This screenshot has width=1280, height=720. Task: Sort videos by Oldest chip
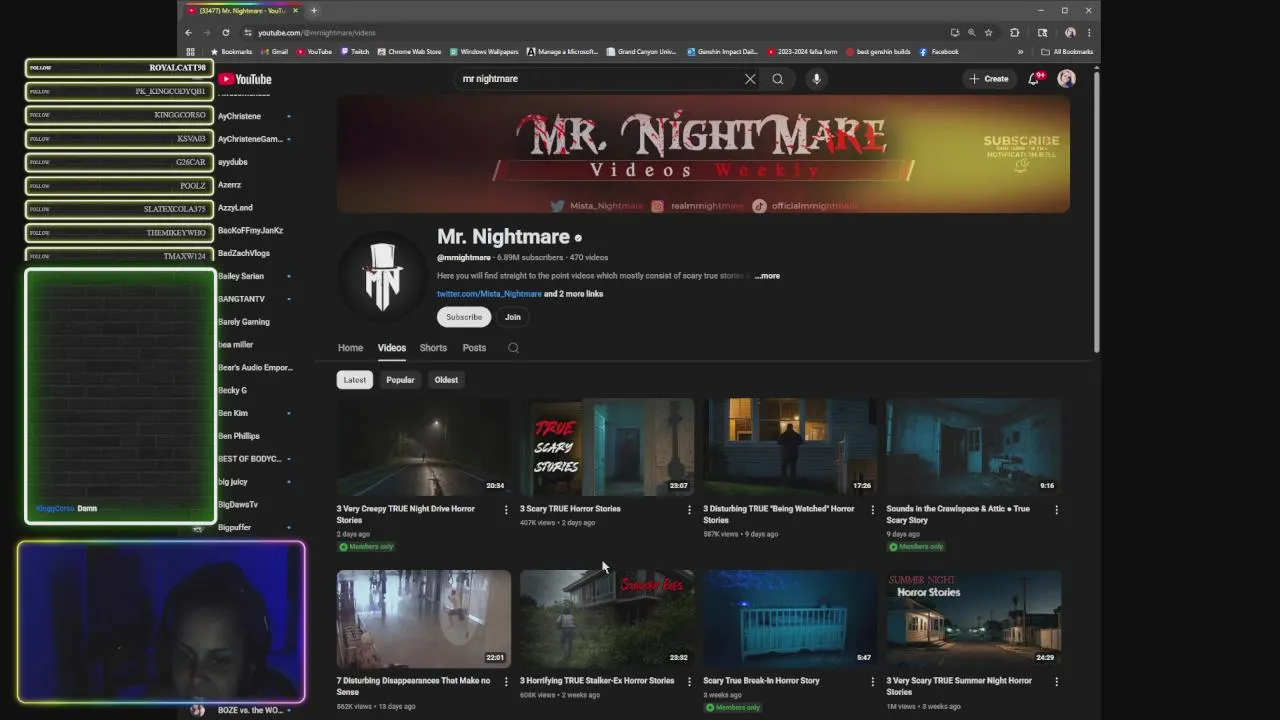pyautogui.click(x=446, y=380)
